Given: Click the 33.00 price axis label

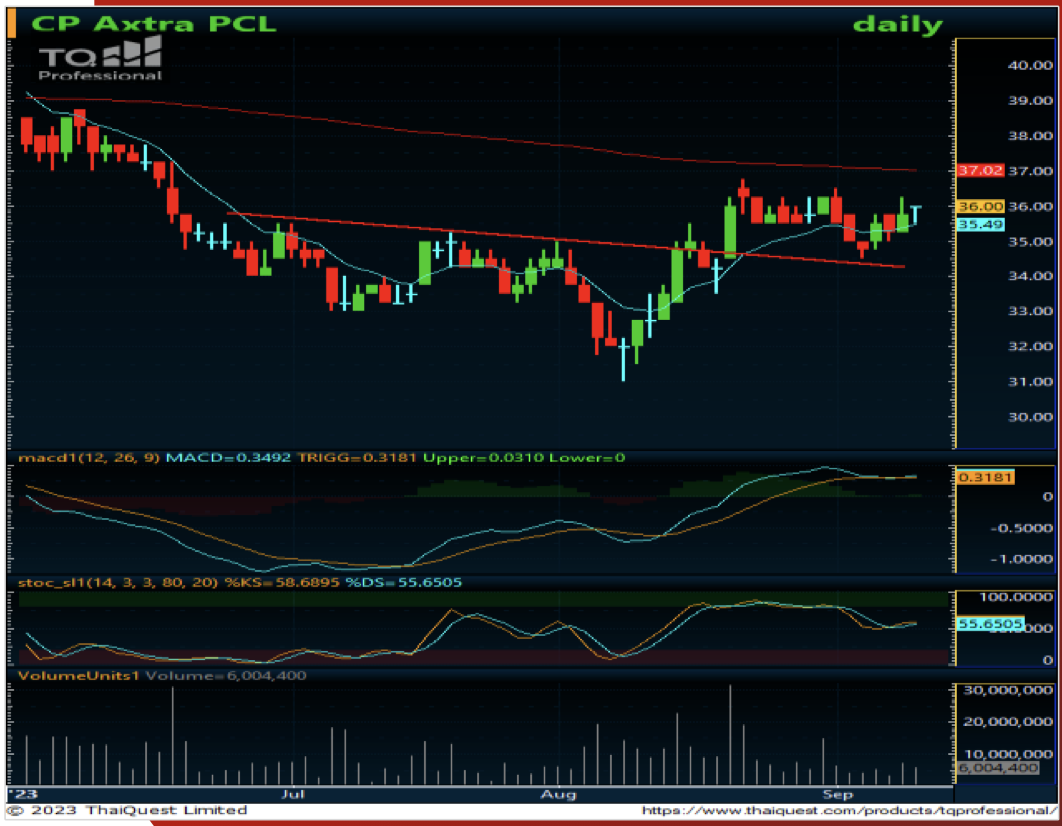Looking at the screenshot, I should (x=1030, y=311).
